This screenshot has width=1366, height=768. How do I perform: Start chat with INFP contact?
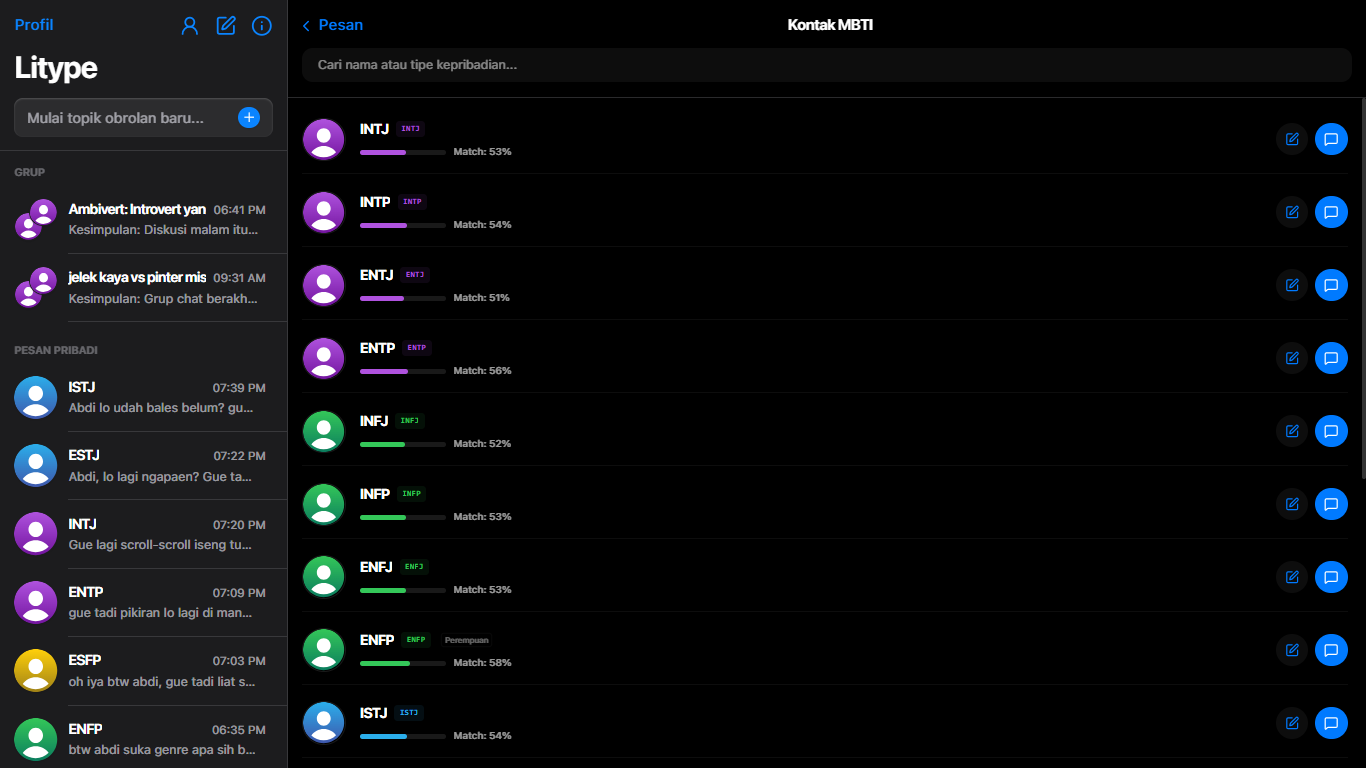coord(1331,504)
